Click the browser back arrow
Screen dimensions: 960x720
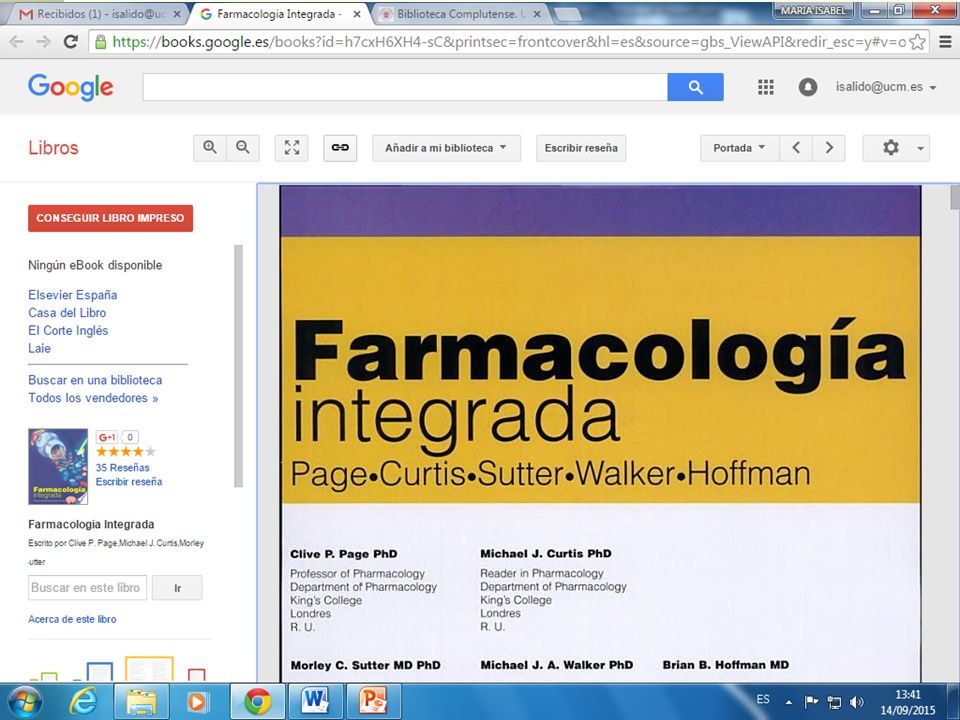pos(17,42)
